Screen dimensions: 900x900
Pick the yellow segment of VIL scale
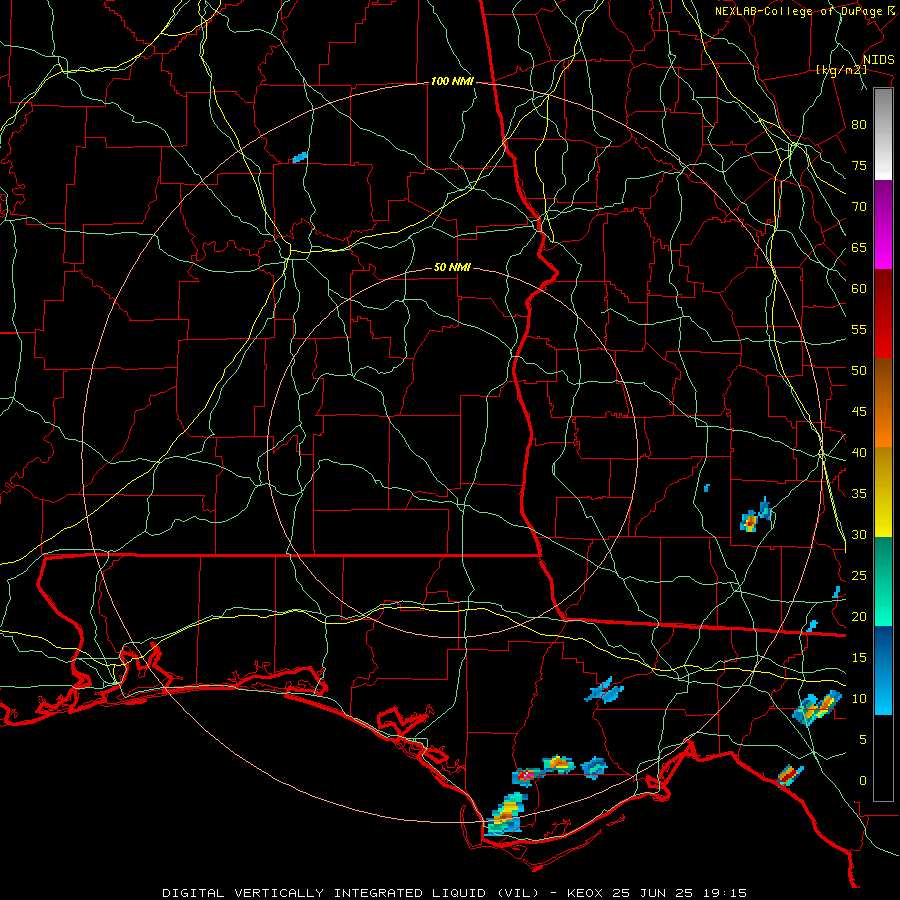(x=883, y=493)
